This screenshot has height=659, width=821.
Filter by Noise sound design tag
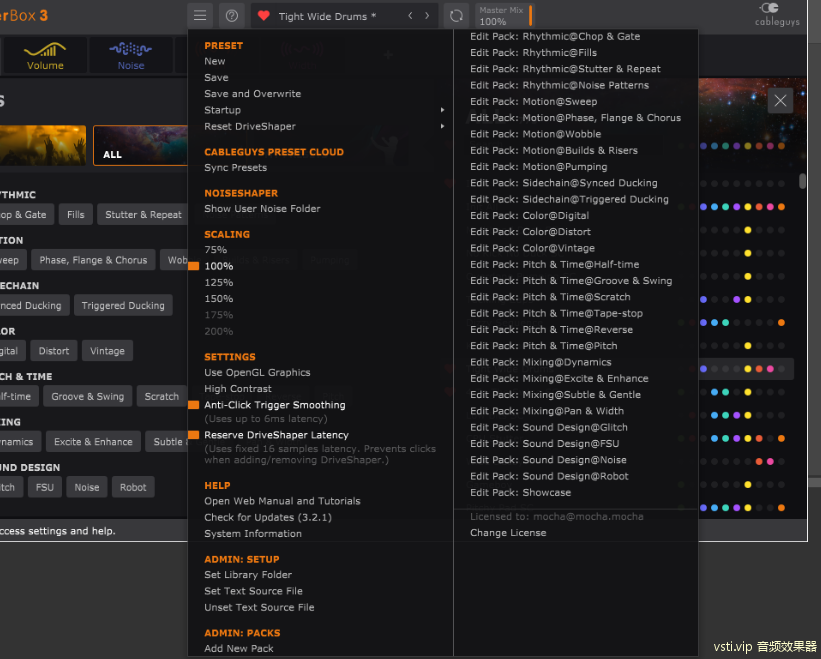[x=87, y=487]
